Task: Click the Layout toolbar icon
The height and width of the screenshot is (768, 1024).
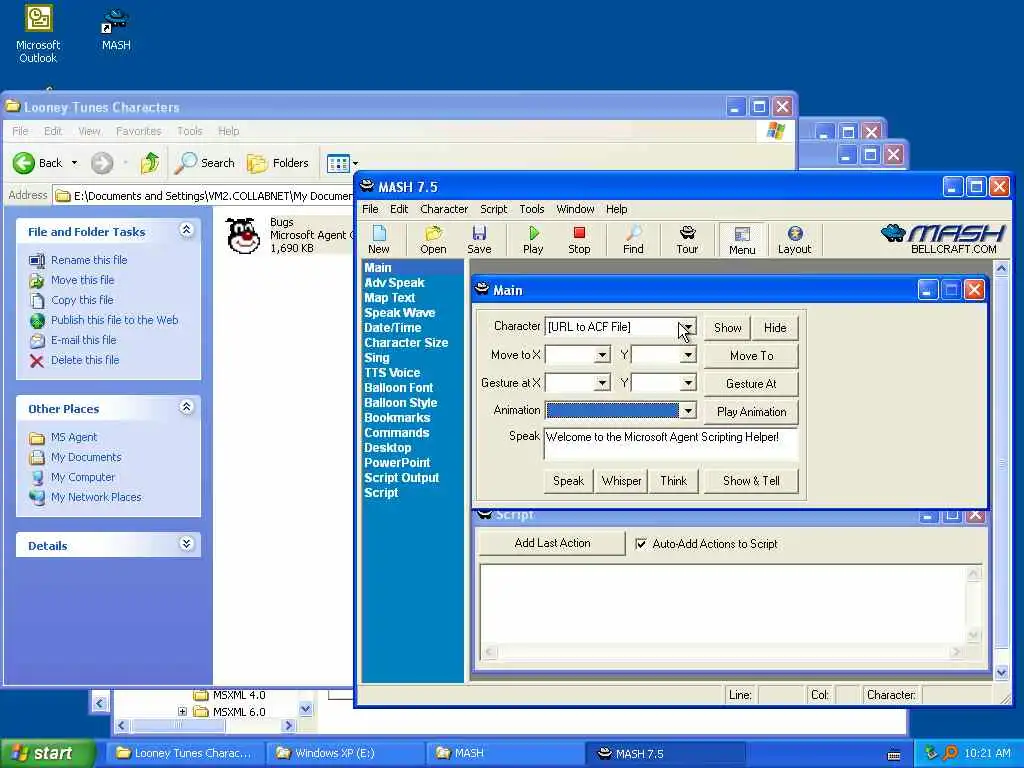Action: (795, 240)
